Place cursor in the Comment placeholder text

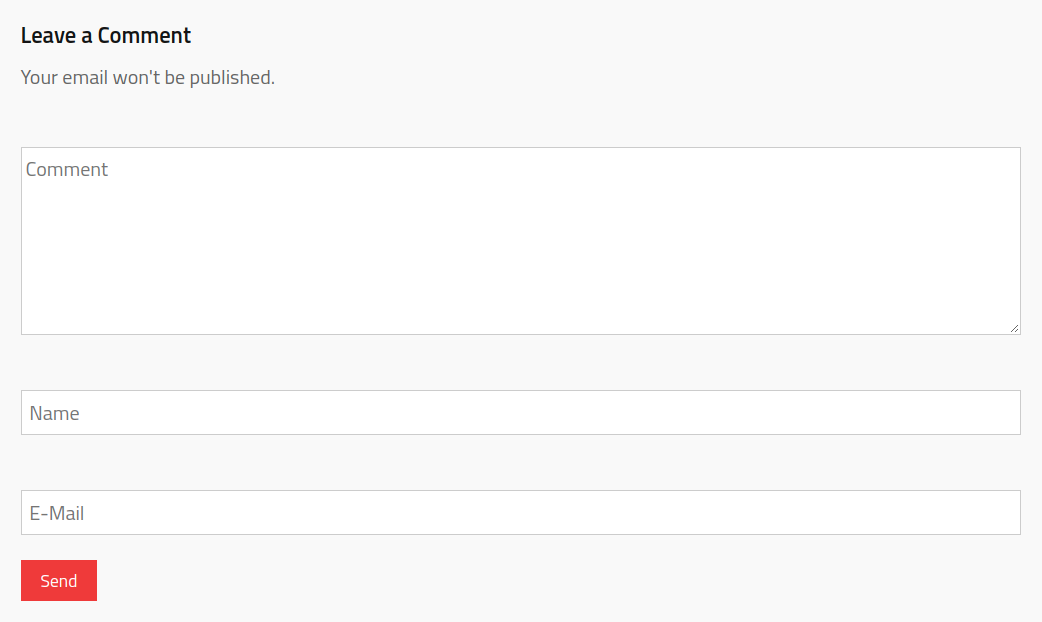click(x=67, y=170)
